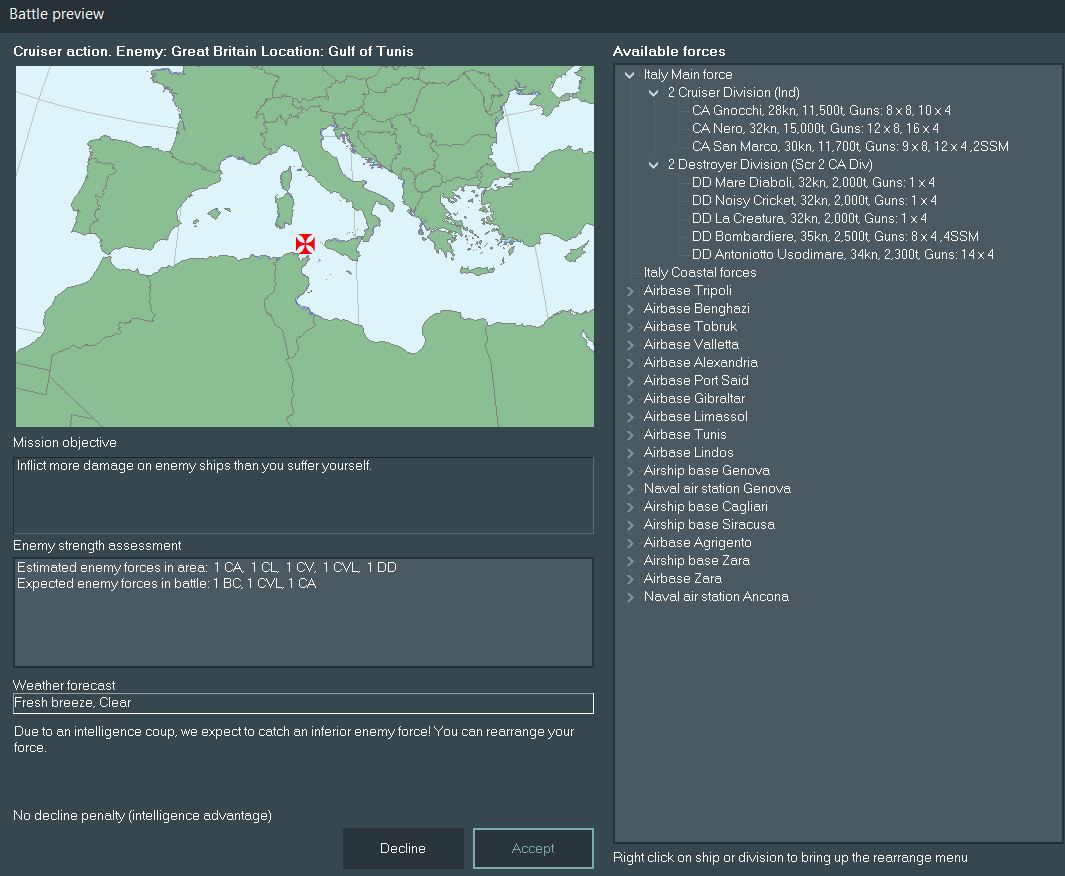Expand Naval air station Ancona chevron

(630, 597)
